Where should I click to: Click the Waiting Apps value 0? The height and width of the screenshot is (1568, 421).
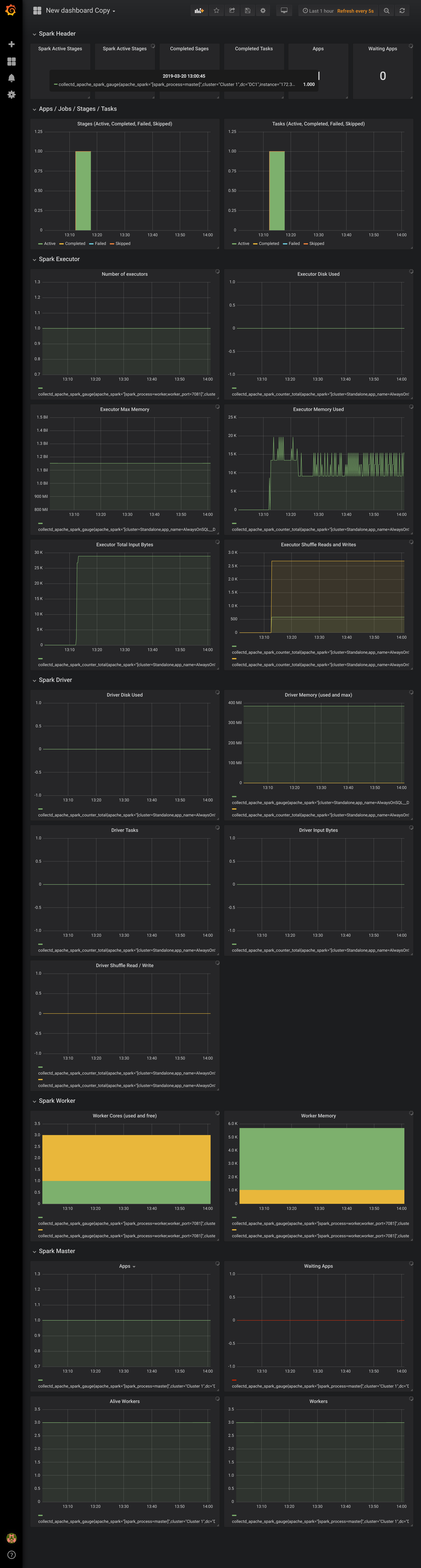[x=383, y=76]
